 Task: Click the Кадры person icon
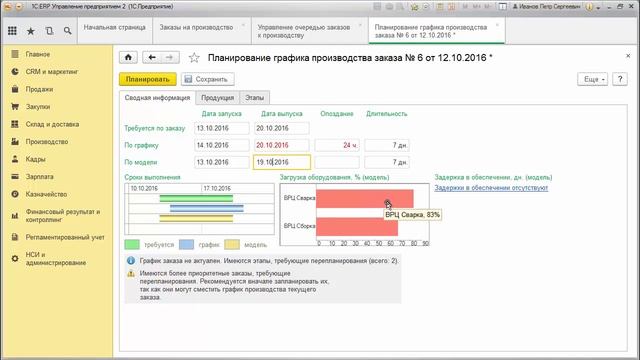pos(15,159)
